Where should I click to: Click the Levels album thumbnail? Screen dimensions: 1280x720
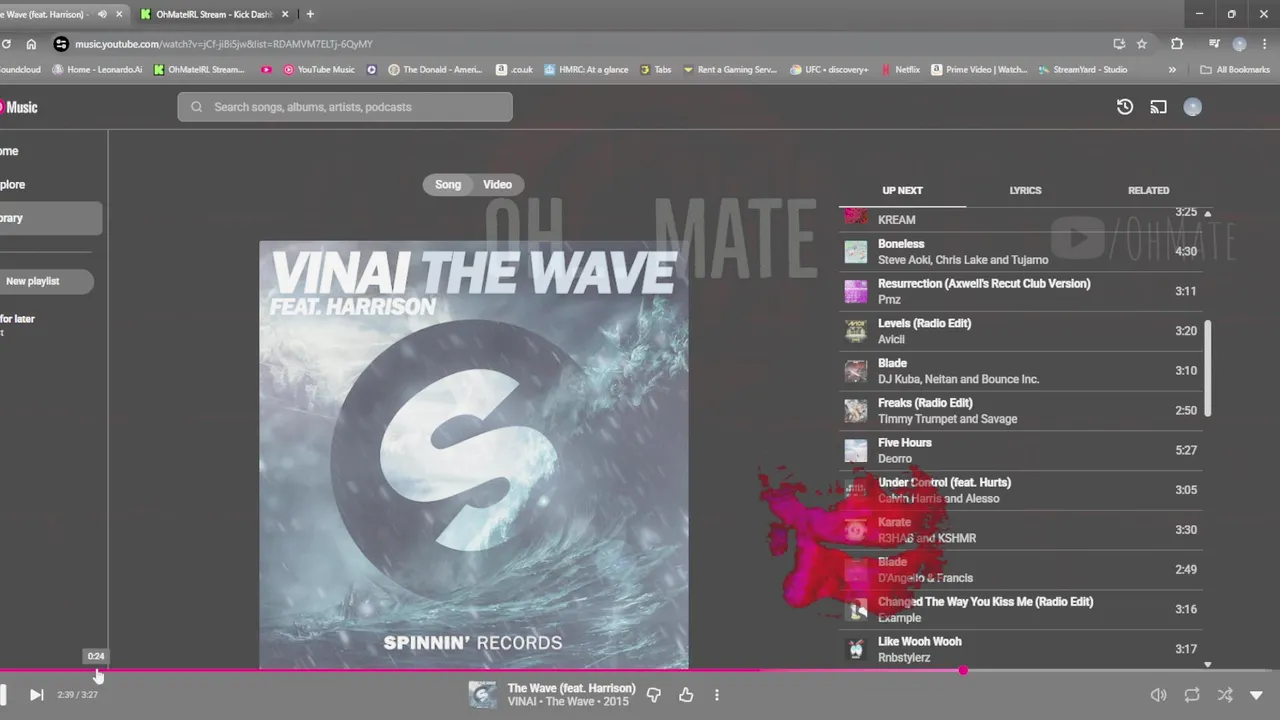coord(856,331)
